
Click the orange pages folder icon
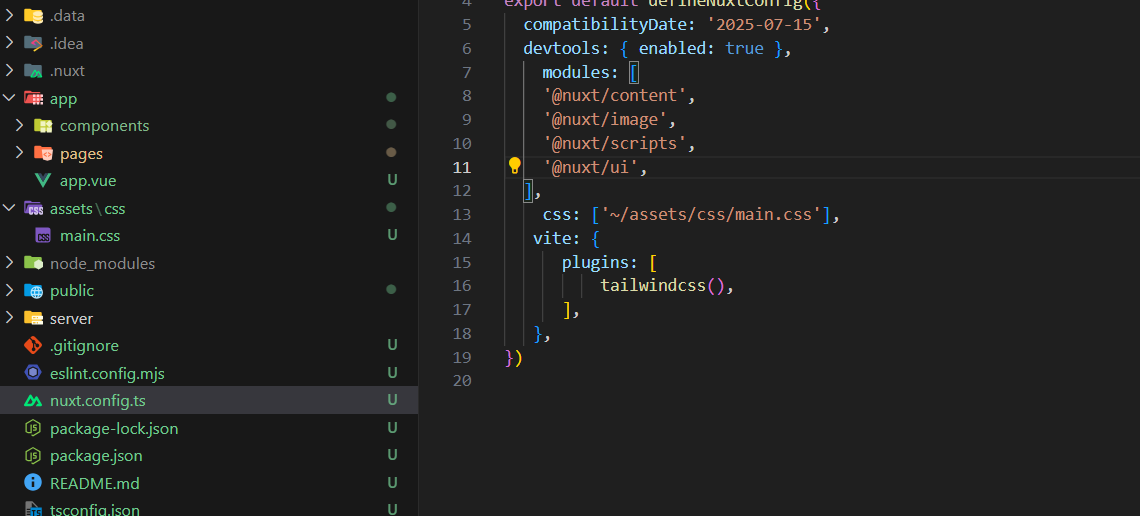(44, 153)
